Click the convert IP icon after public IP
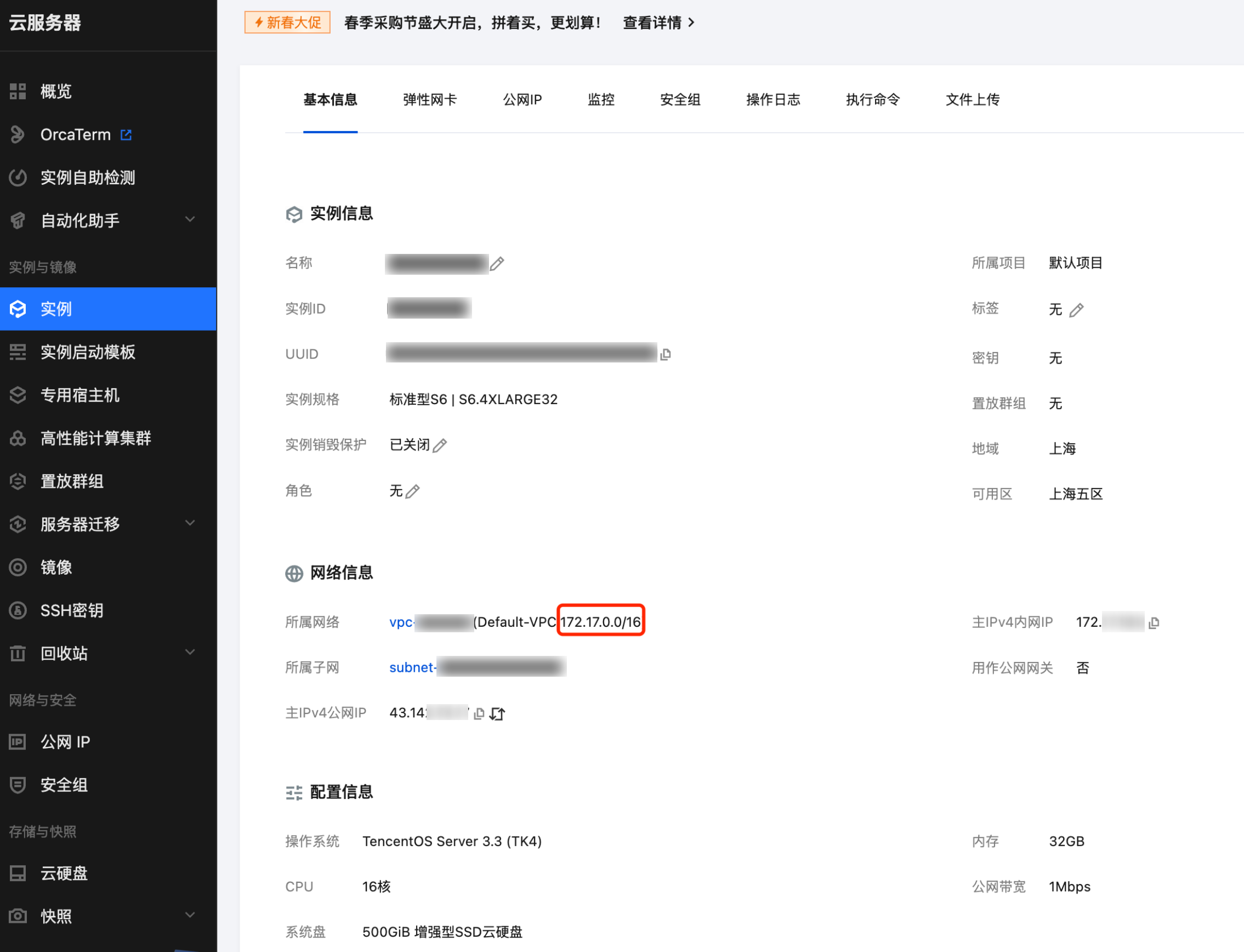Screen dimensions: 1244x952 [497, 713]
